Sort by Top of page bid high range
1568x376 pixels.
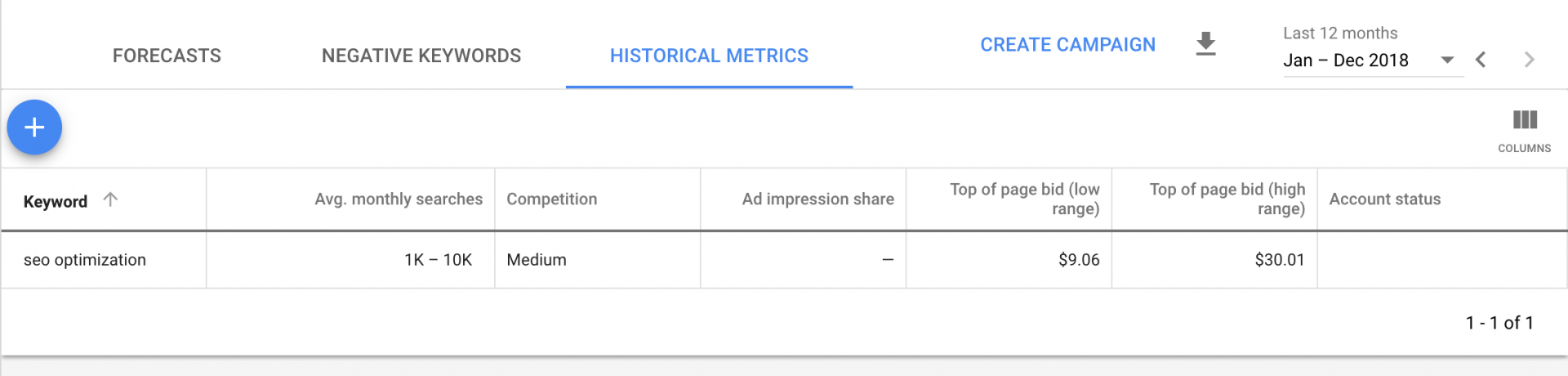1227,199
